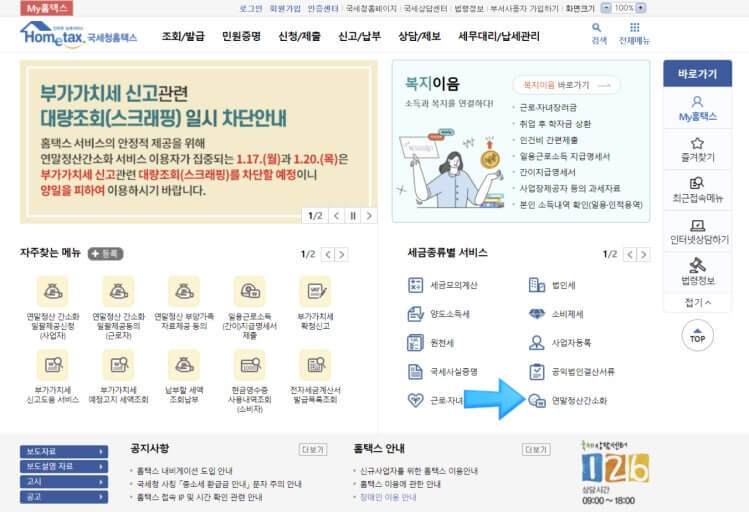Open 세무대리/납세관리 menu
This screenshot has height=512, width=749.
[x=499, y=36]
